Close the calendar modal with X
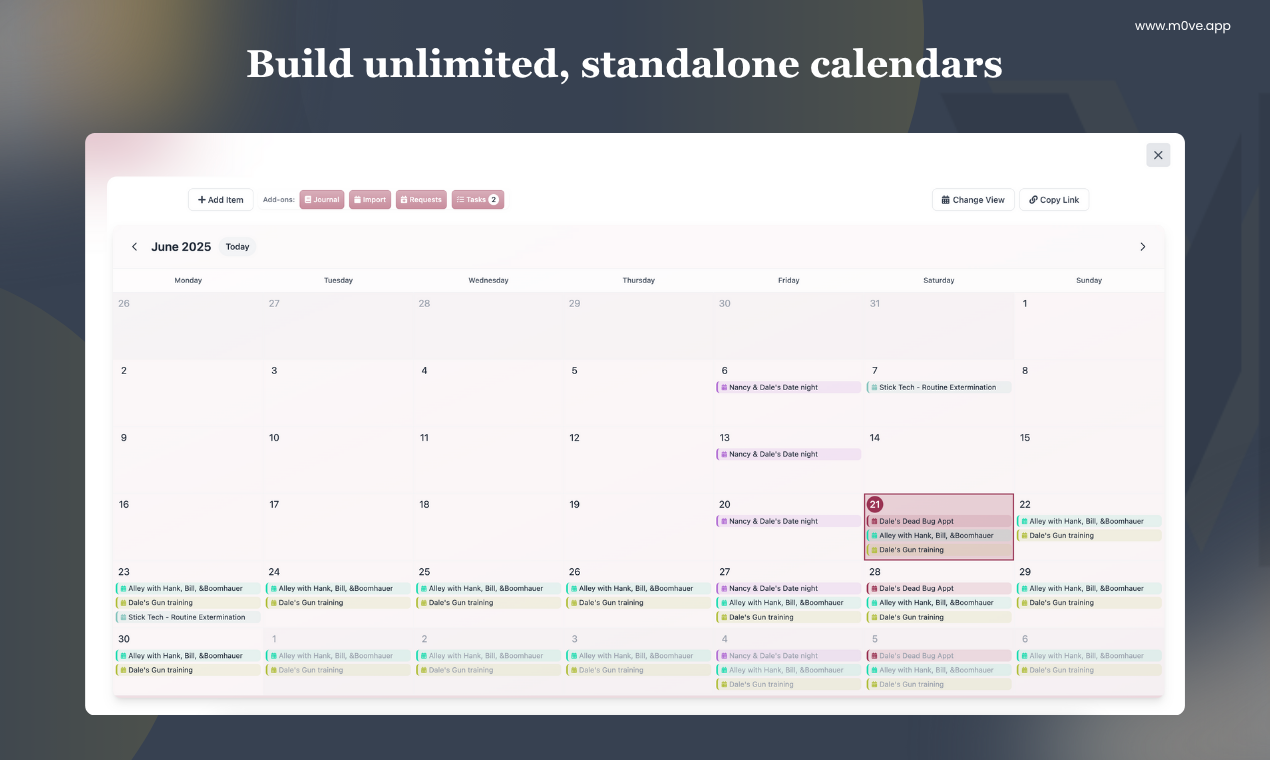The image size is (1270, 760). point(1158,155)
